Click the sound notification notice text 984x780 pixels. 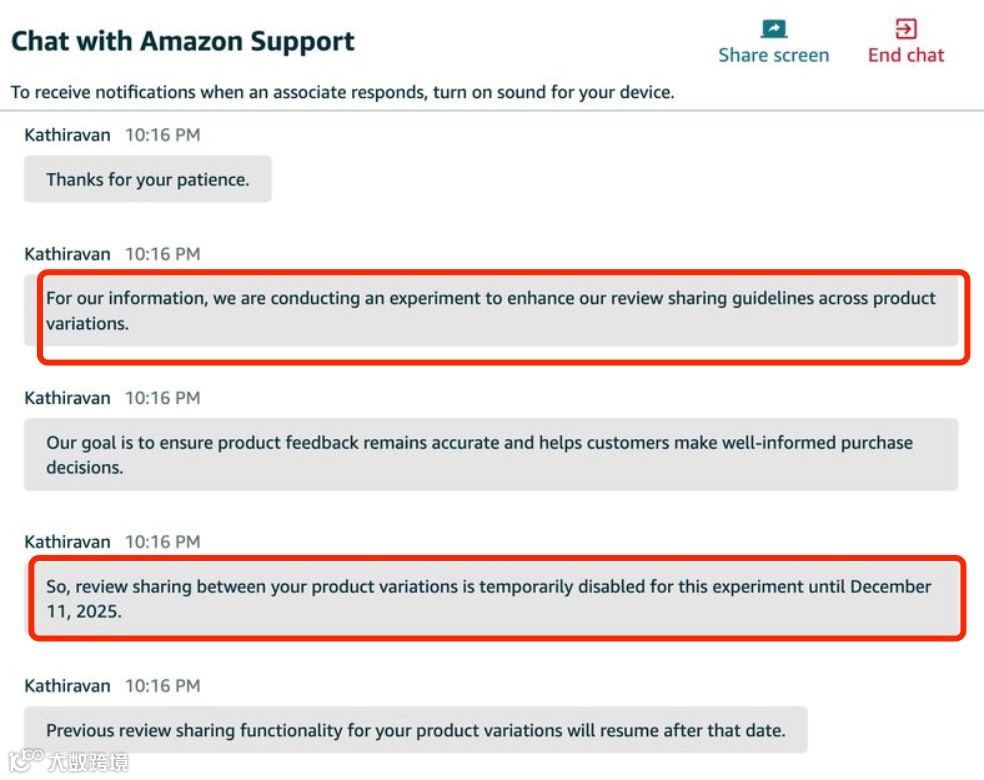(x=343, y=93)
